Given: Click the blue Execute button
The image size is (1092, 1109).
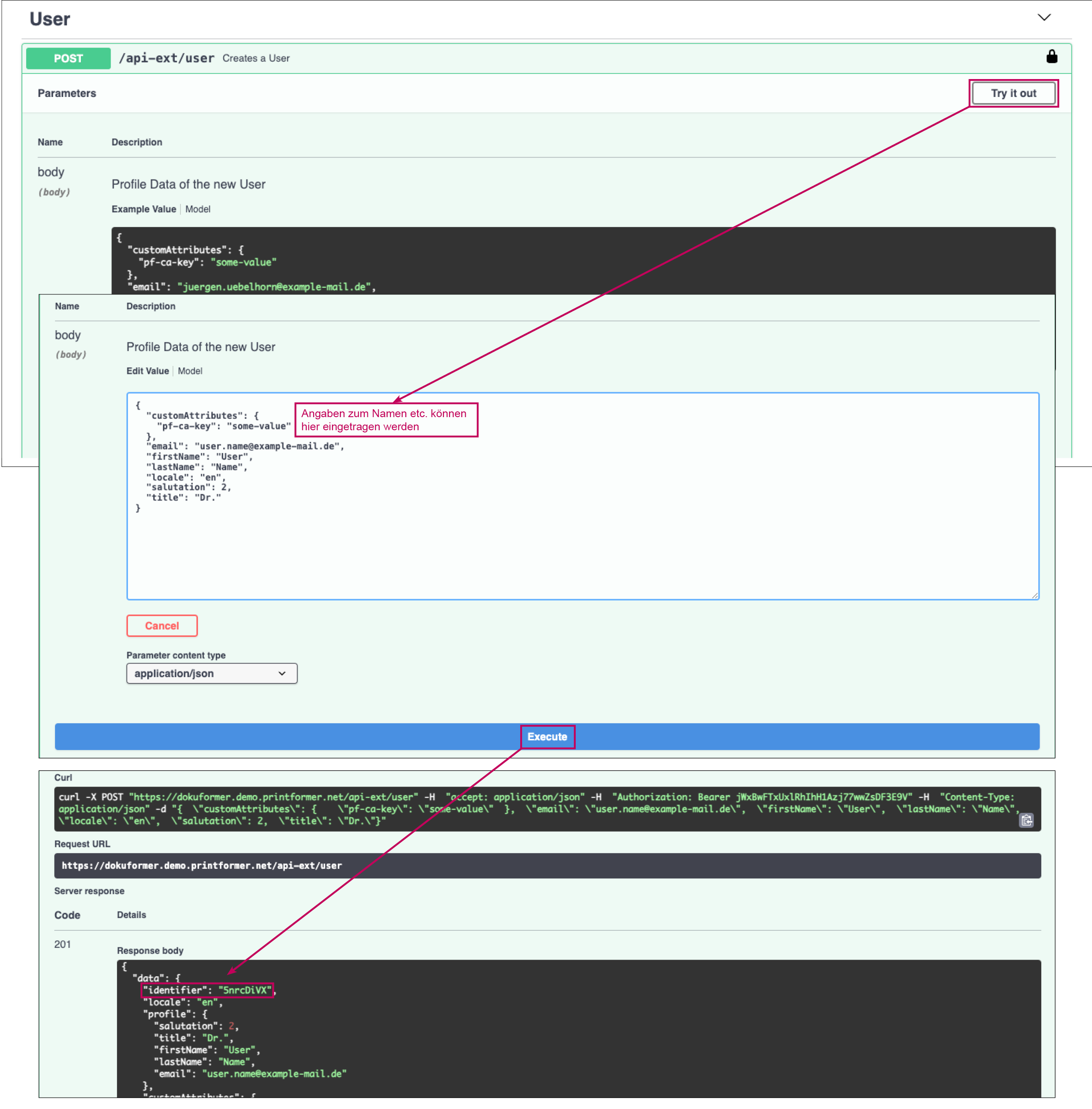Looking at the screenshot, I should click(546, 737).
